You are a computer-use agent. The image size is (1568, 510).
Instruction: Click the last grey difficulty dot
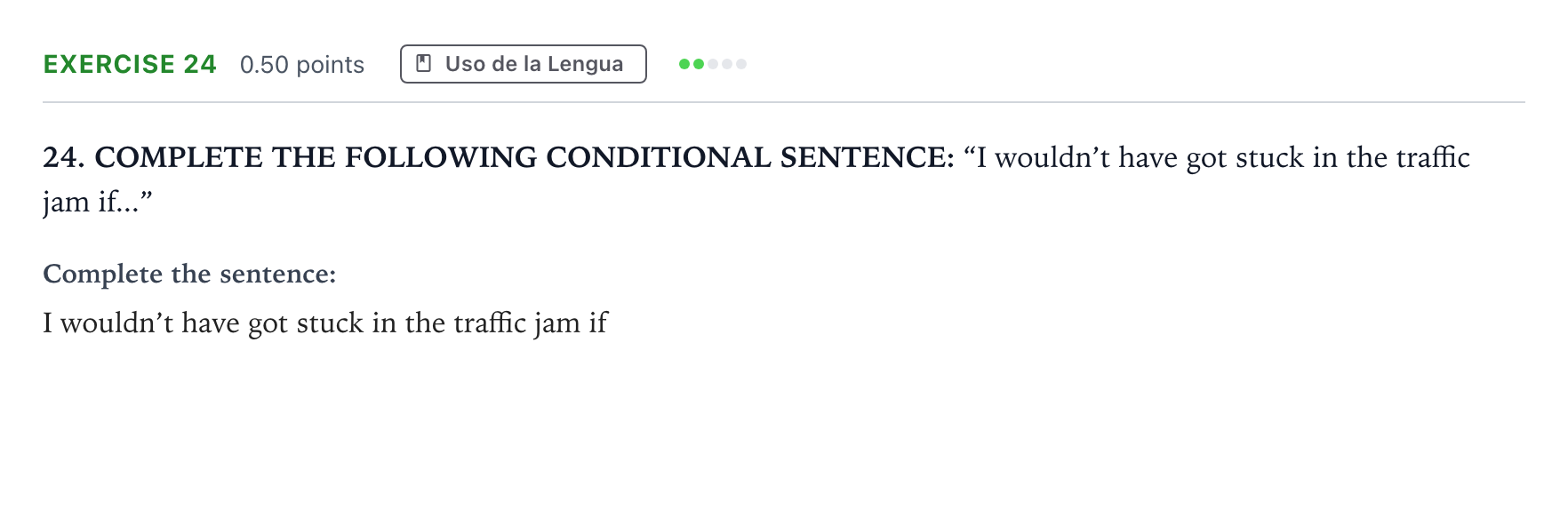tap(741, 64)
